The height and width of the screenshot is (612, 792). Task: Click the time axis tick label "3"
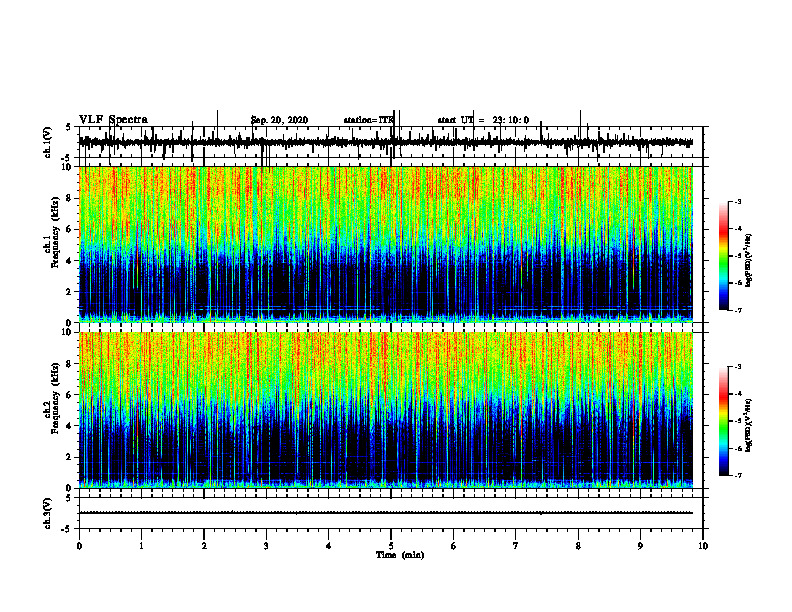[266, 546]
